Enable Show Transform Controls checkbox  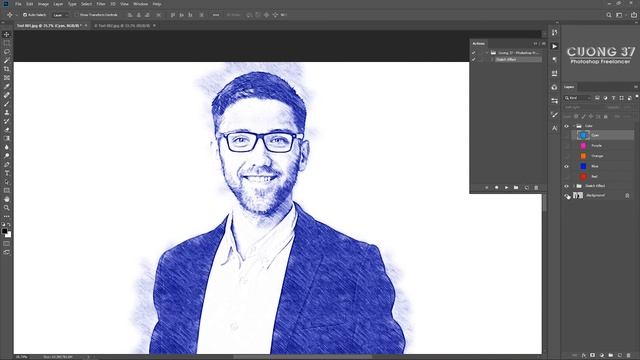[x=77, y=15]
